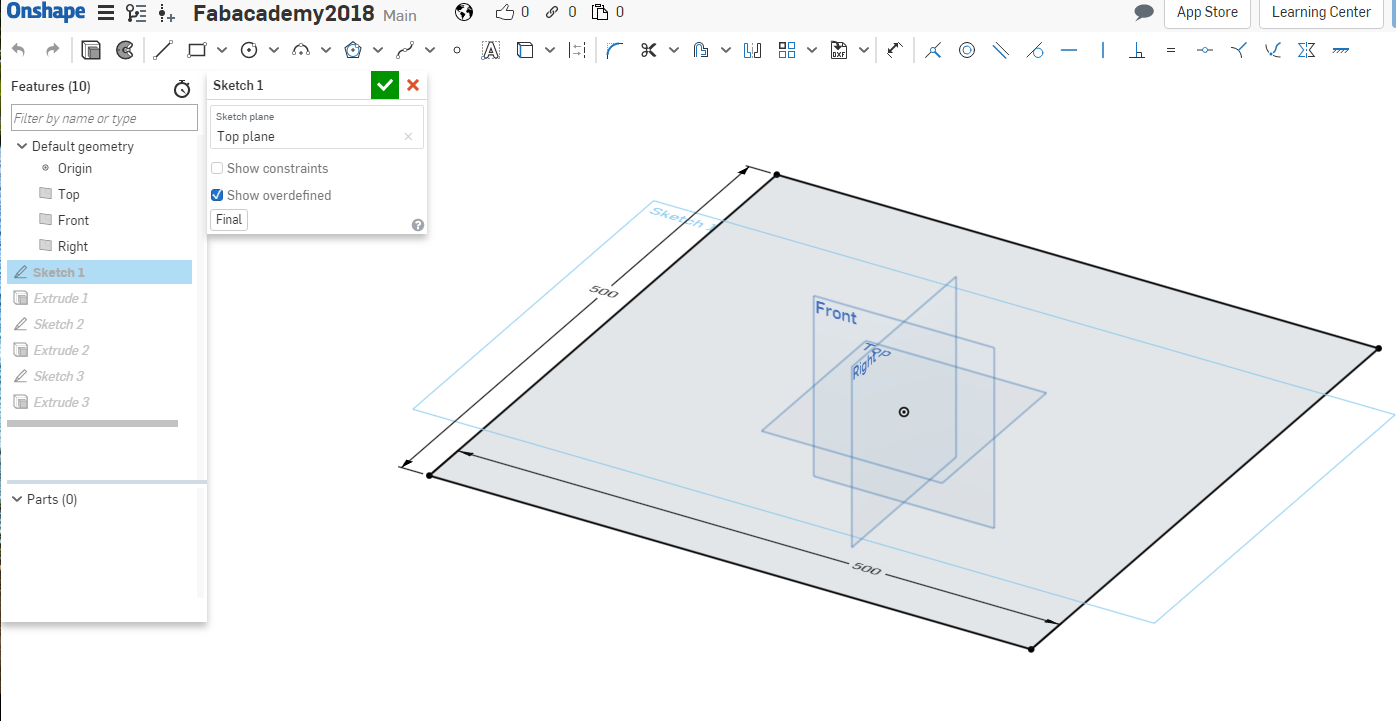Click the Insert DXF icon
Viewport: 1396px width, 721px height.
pos(839,50)
